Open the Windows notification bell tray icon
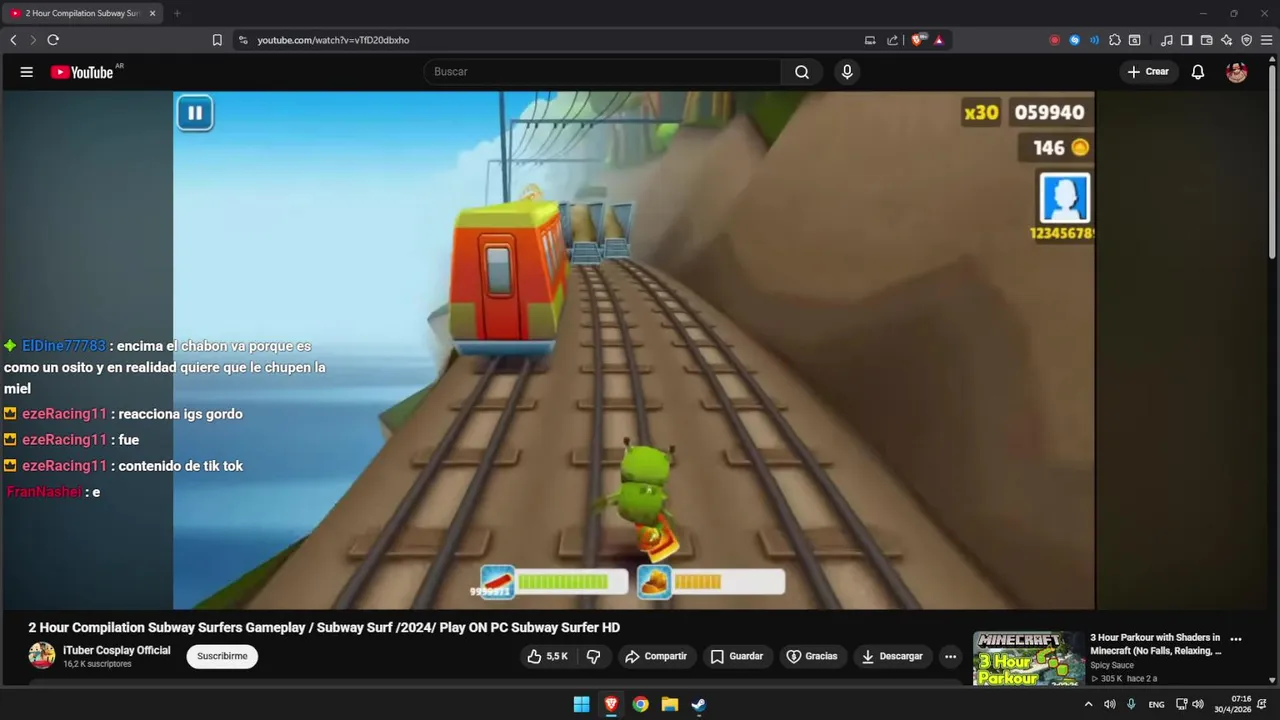1280x720 pixels. tap(1263, 704)
